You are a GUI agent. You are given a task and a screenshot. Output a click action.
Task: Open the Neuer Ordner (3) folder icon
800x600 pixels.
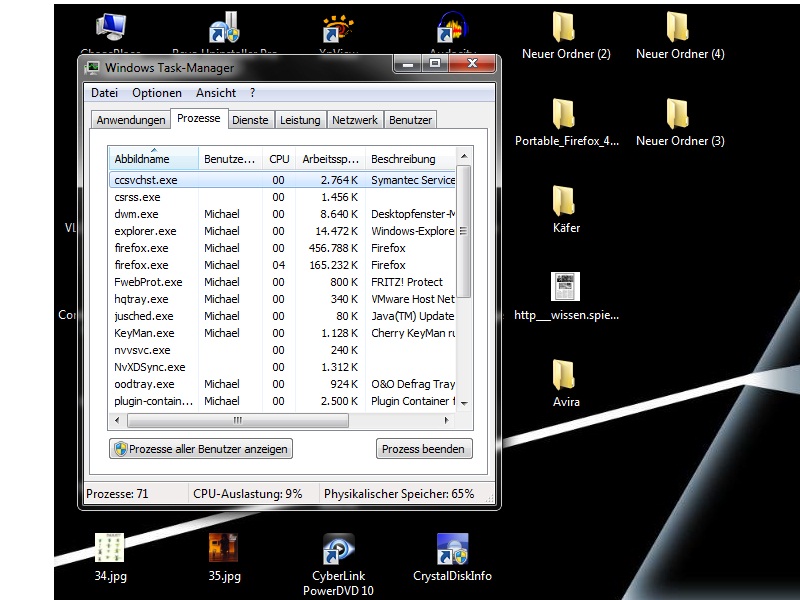pyautogui.click(x=678, y=114)
